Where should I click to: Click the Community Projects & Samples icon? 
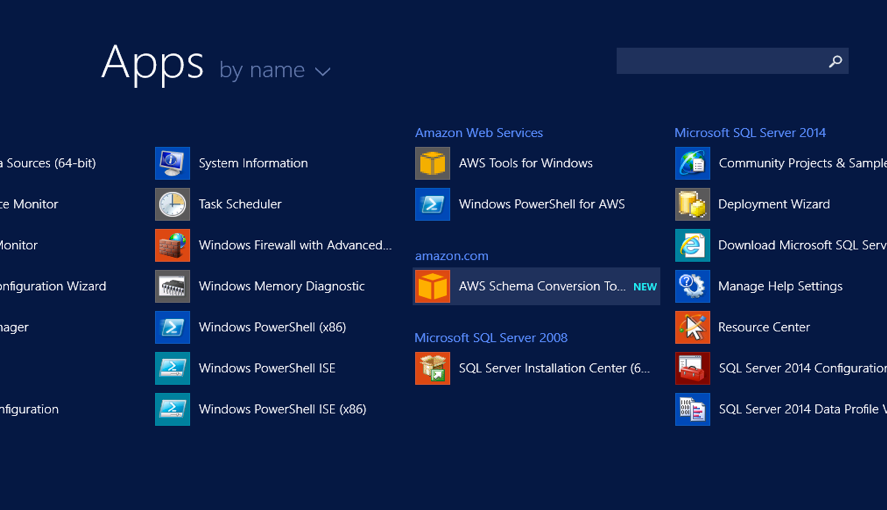[692, 163]
